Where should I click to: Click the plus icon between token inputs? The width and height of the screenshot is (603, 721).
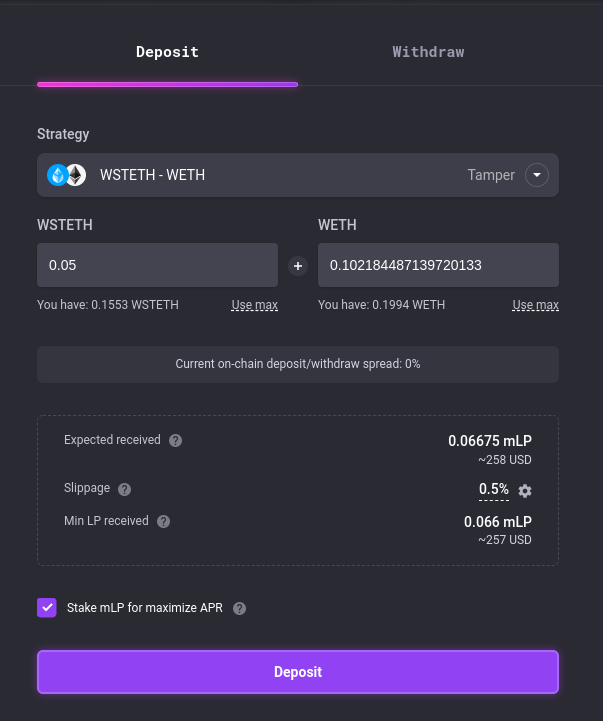pos(297,265)
